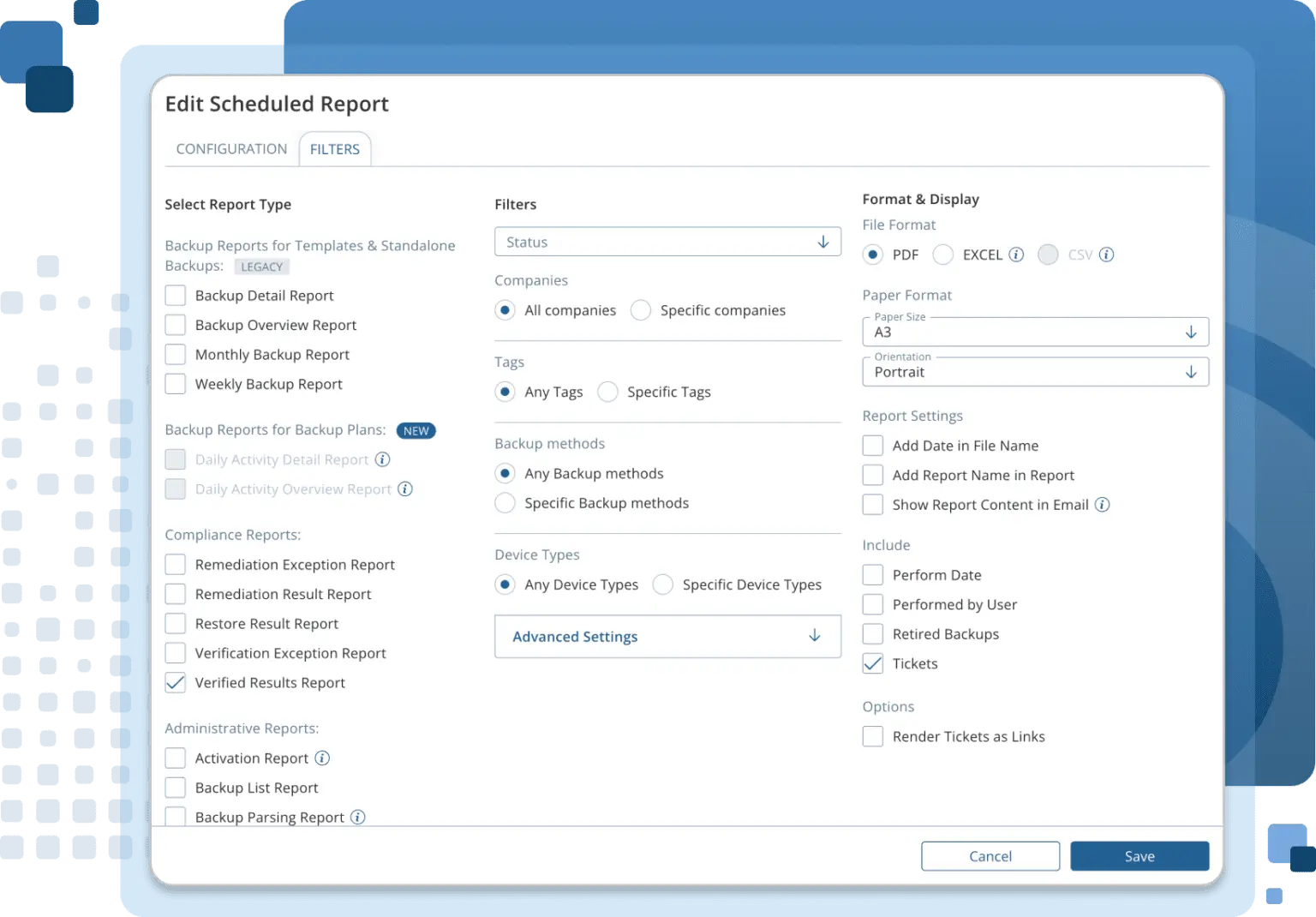Image resolution: width=1316 pixels, height=917 pixels.
Task: Click Daily Activity Detail Report checkbox
Action: pos(176,459)
